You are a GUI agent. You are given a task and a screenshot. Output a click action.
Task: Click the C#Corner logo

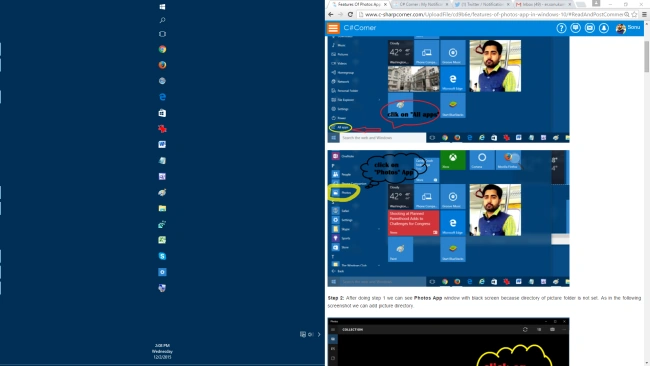(360, 28)
